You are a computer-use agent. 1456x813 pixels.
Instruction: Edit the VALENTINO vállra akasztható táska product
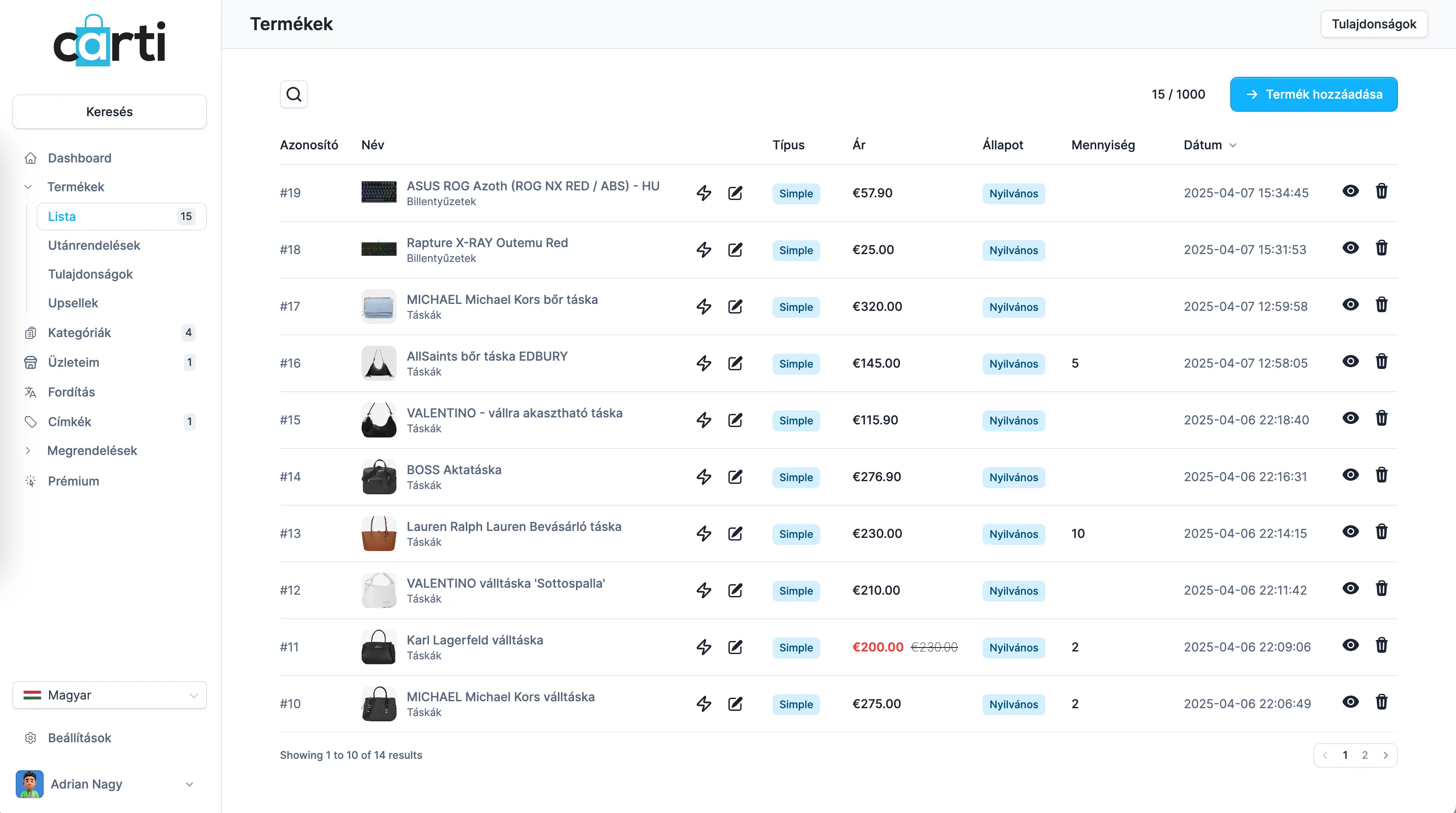point(735,420)
